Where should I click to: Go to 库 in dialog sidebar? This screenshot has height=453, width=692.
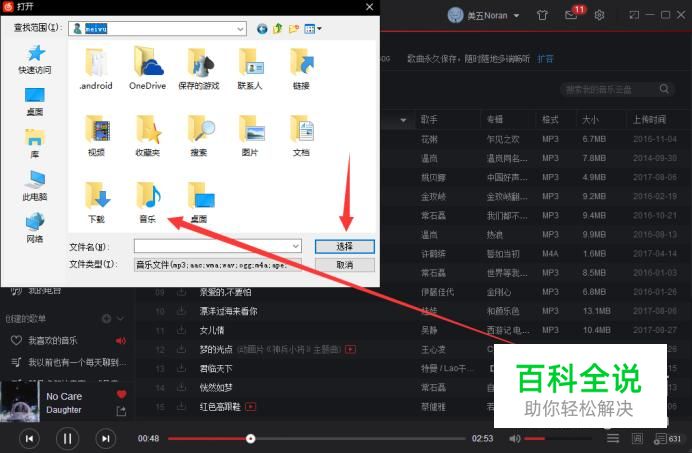(x=35, y=144)
